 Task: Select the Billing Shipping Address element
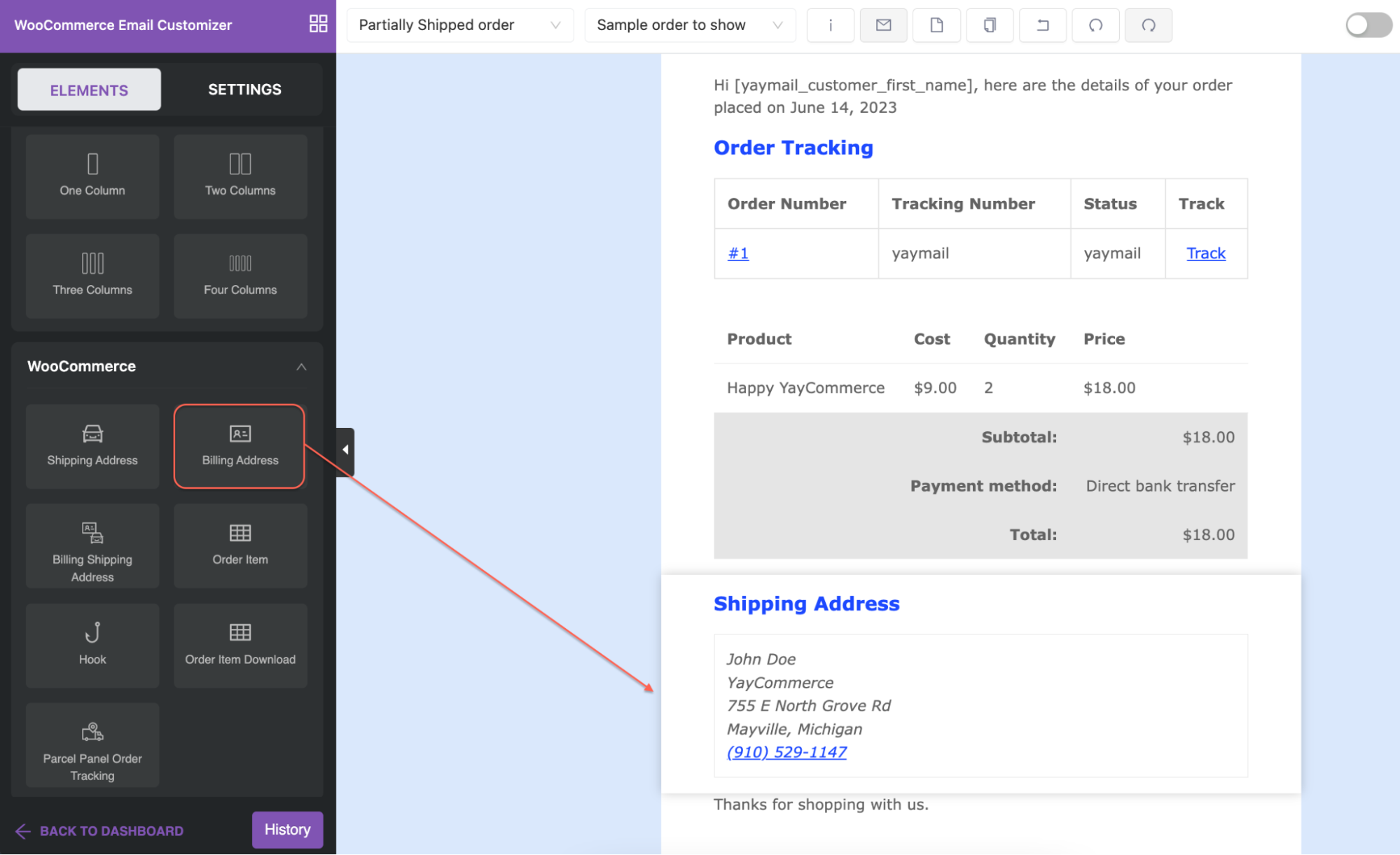[x=92, y=546]
